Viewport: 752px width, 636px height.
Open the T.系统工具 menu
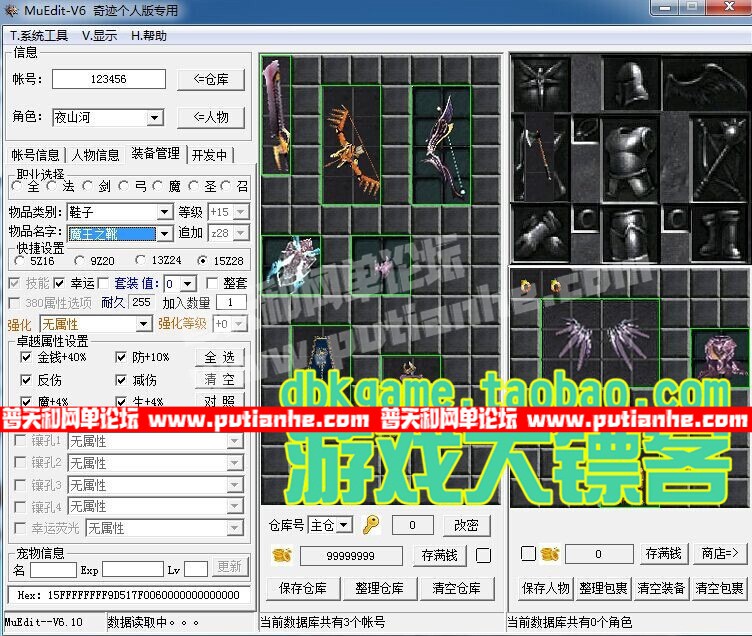coord(39,36)
